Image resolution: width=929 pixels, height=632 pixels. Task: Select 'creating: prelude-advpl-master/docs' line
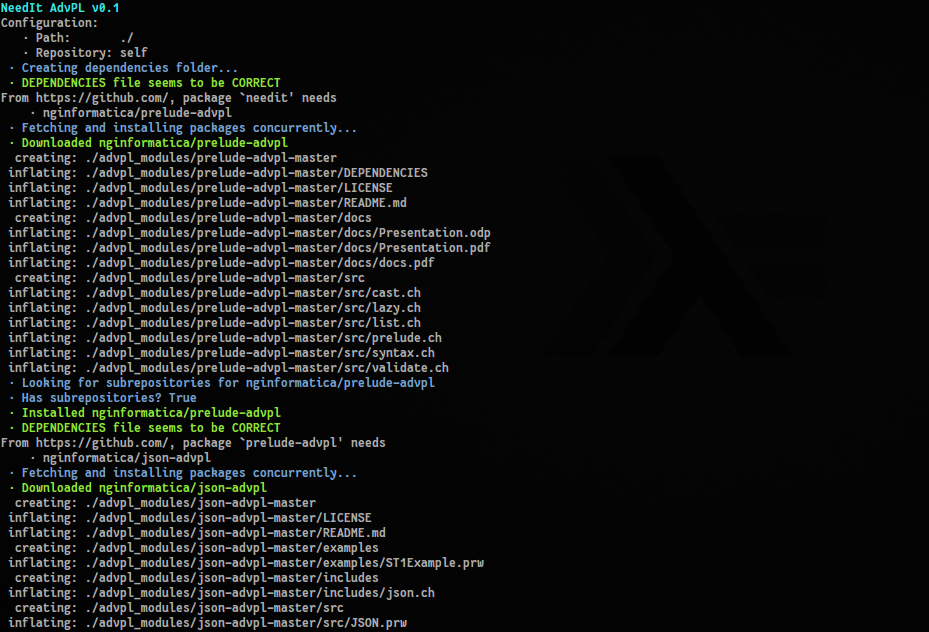(x=193, y=218)
